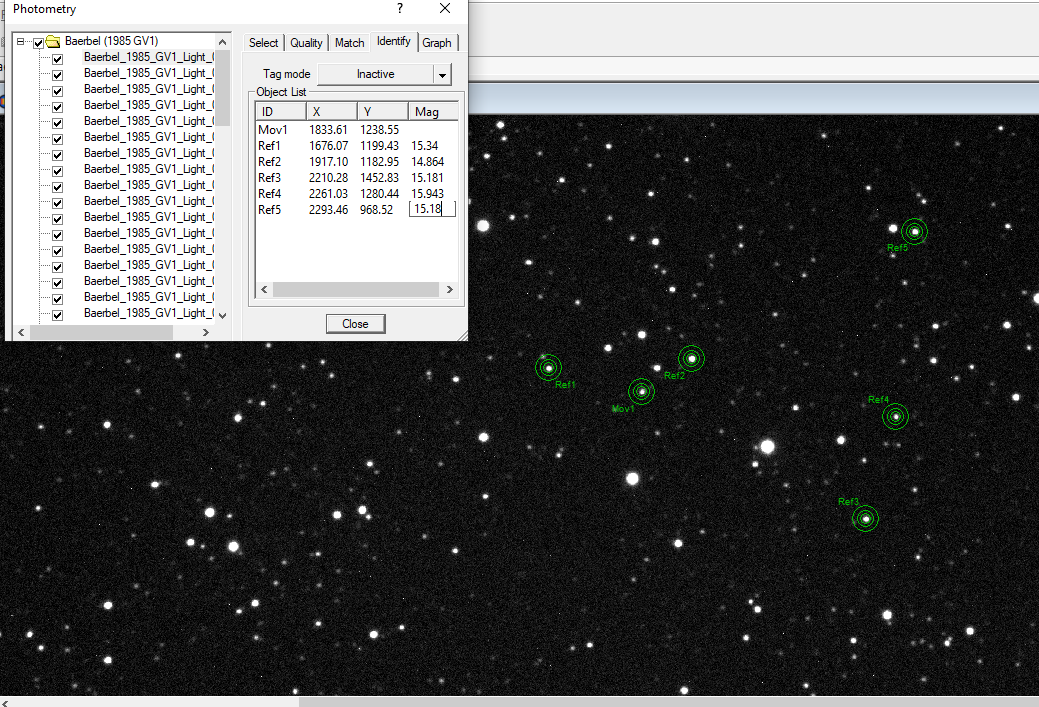The image size is (1039, 707).
Task: Click the Close button in Photometry dialog
Action: (355, 324)
